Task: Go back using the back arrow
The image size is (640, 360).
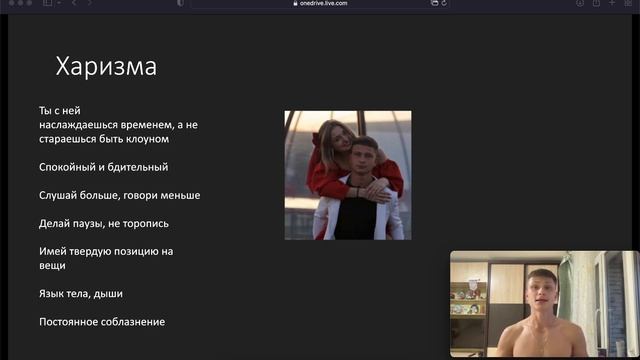Action: [74, 3]
